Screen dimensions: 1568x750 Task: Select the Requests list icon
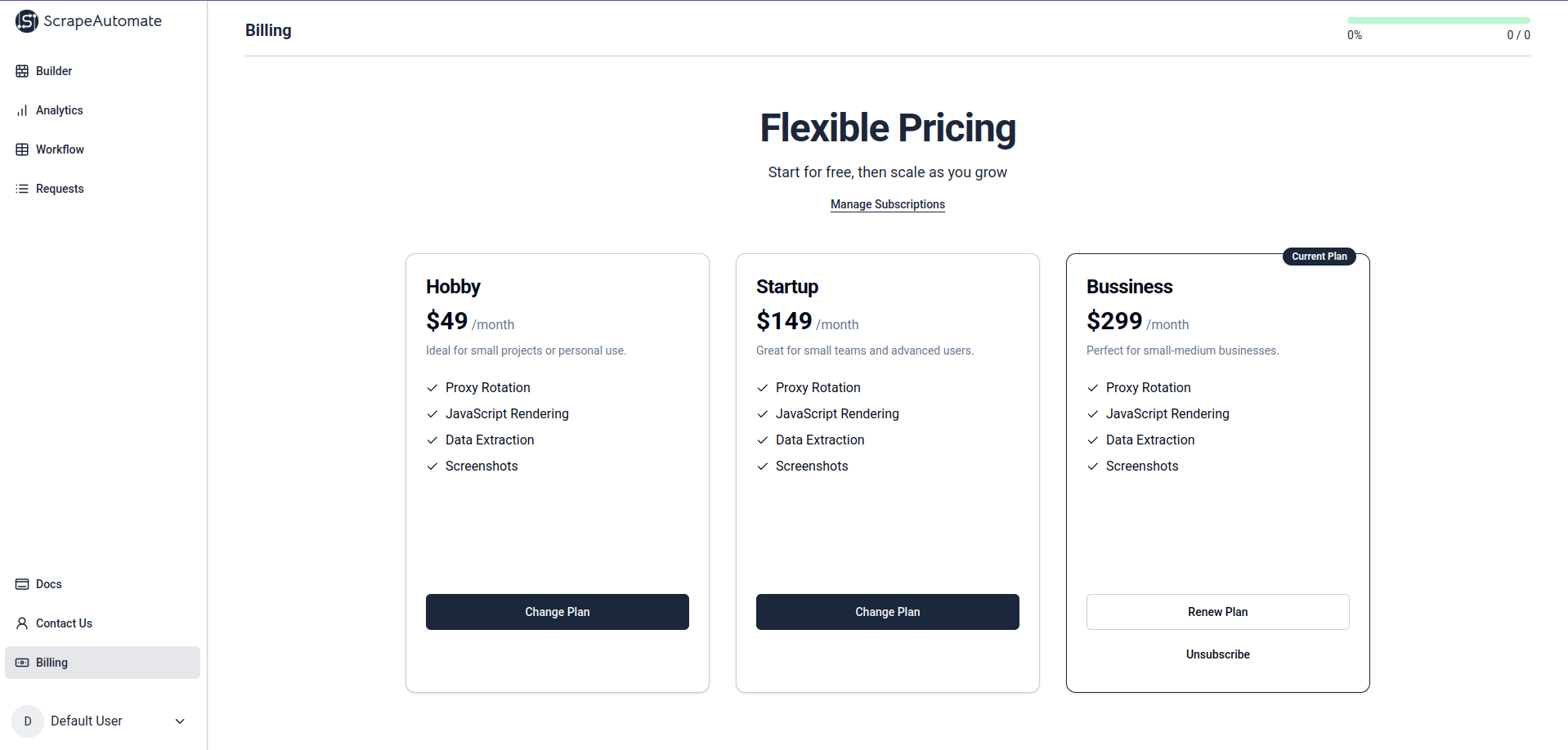[22, 189]
